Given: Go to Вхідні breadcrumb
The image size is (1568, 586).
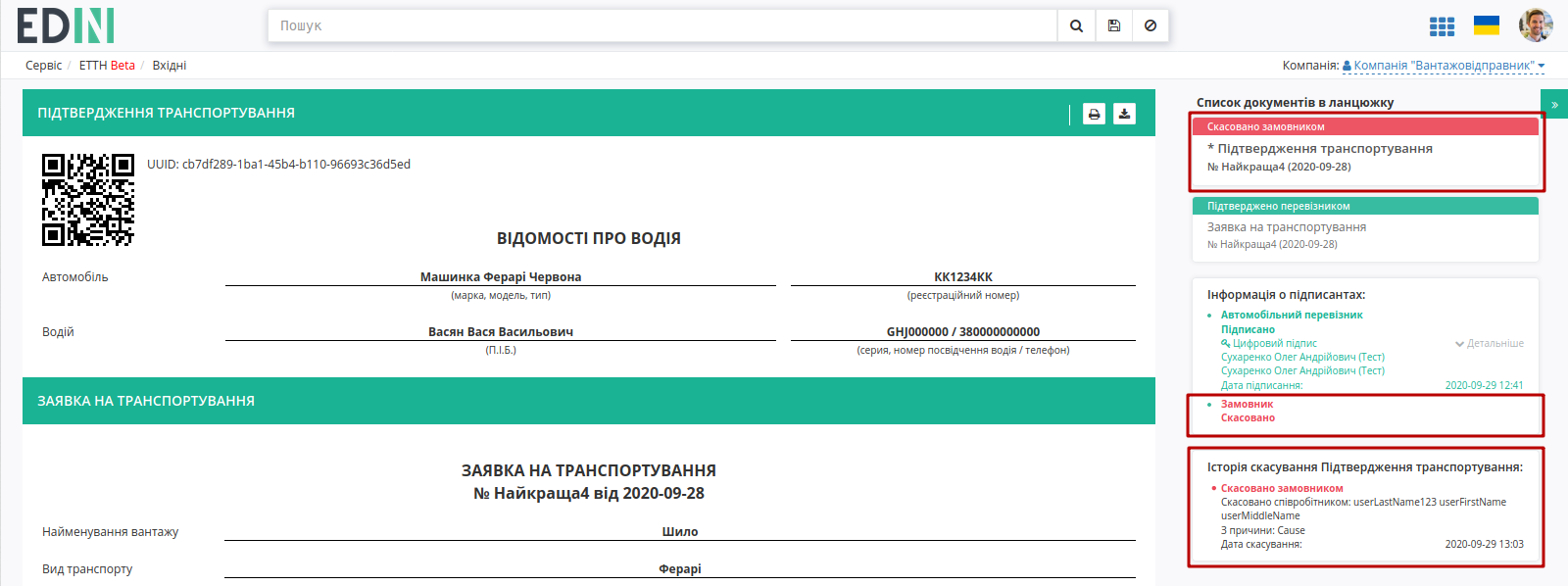Looking at the screenshot, I should click(170, 66).
